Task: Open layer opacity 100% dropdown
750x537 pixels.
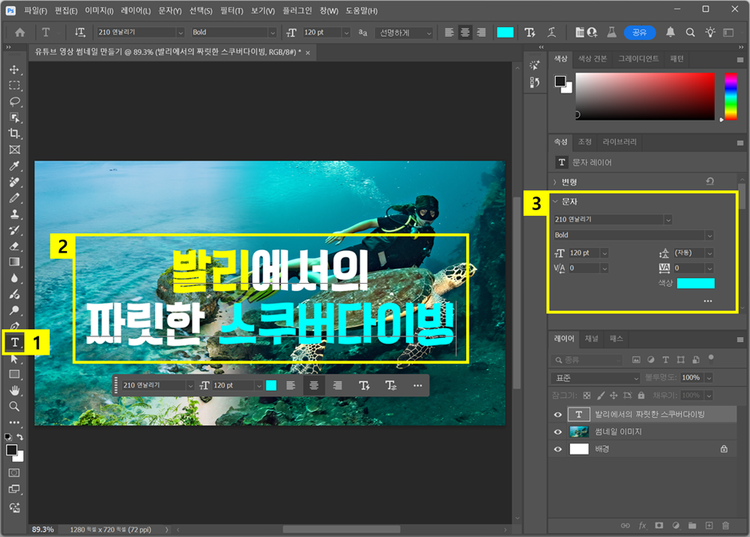Action: pyautogui.click(x=709, y=378)
